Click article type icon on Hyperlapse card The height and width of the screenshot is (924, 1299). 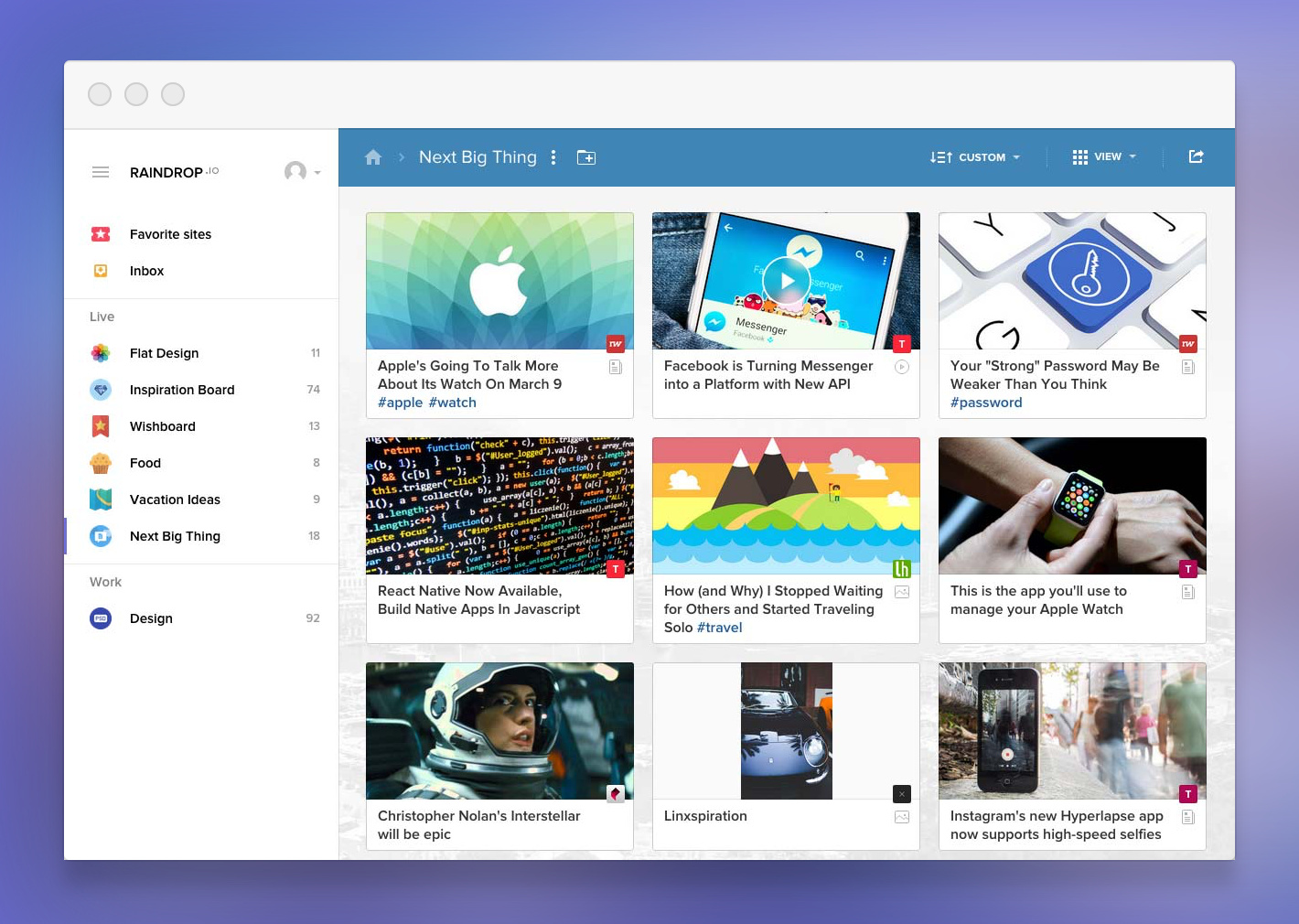1188,817
